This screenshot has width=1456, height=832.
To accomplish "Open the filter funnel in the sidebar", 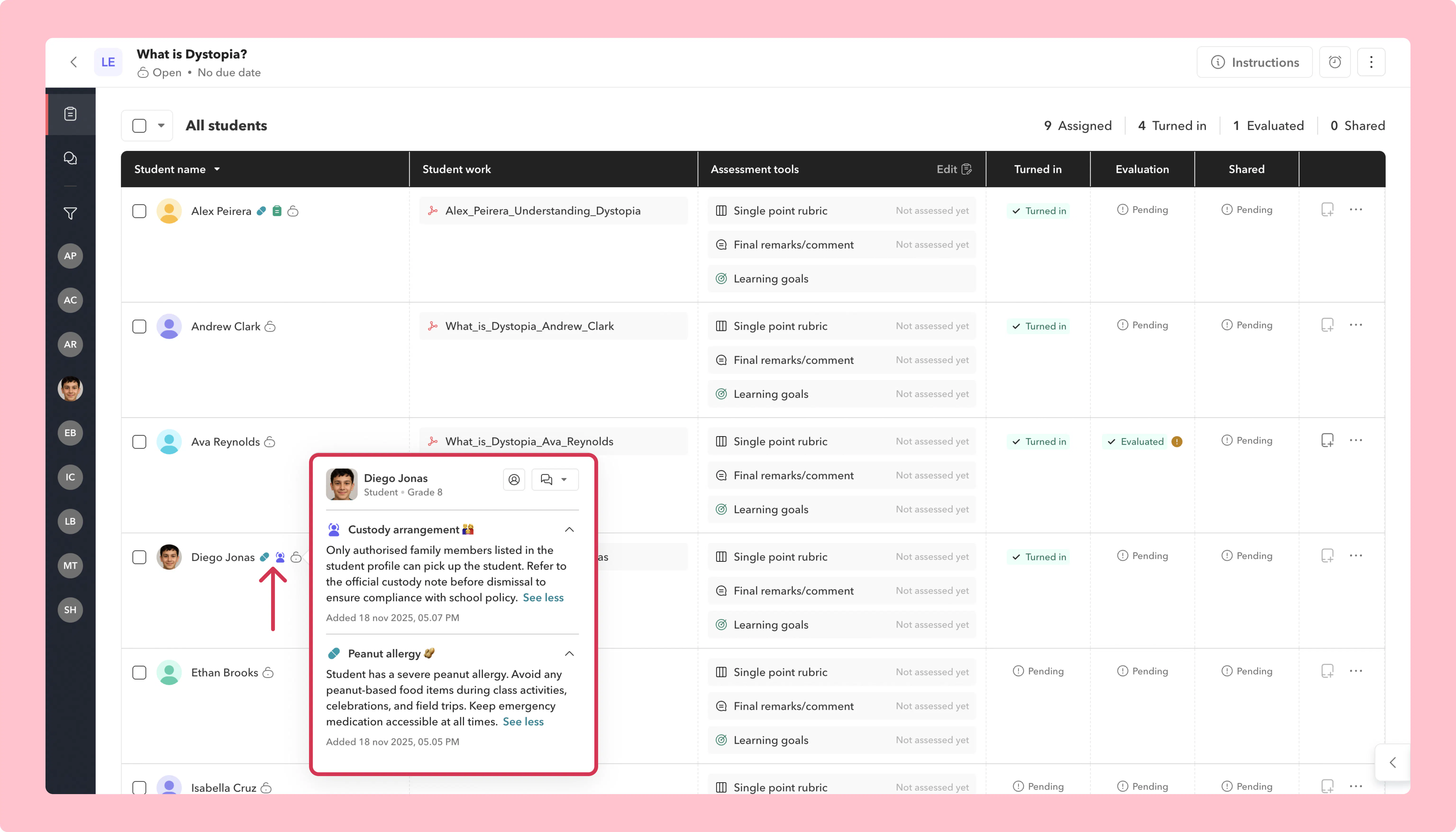I will 70,213.
